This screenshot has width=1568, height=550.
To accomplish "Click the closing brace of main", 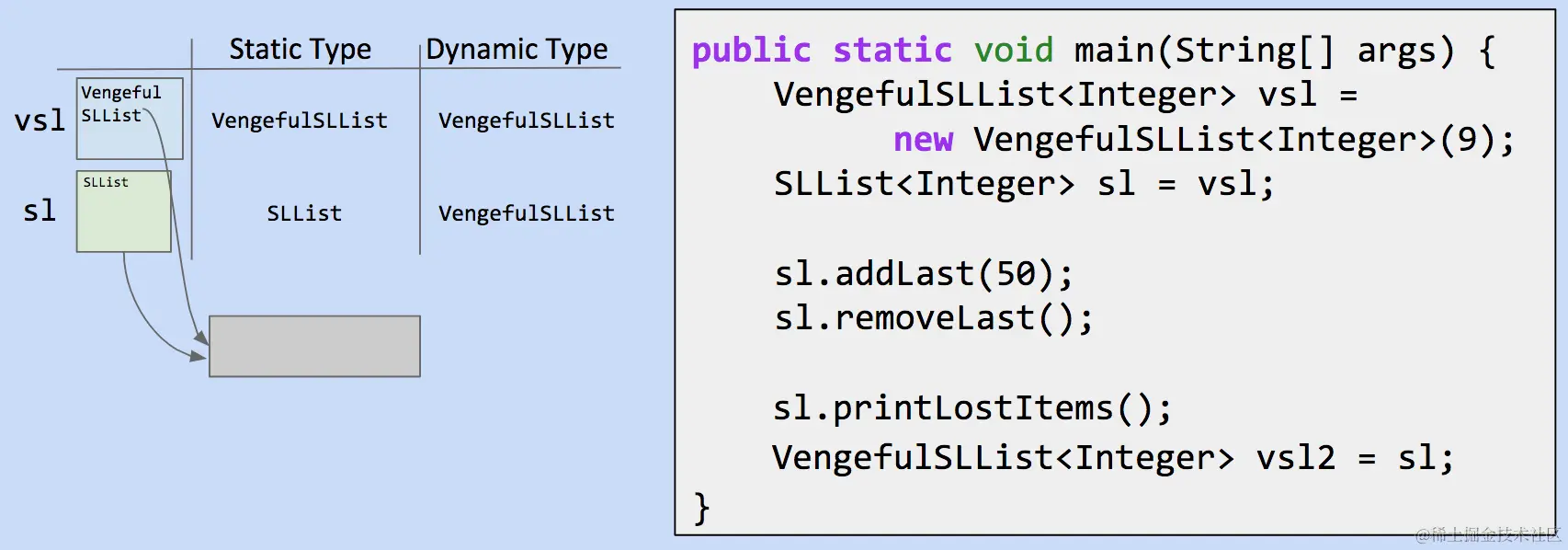I will coord(701,508).
